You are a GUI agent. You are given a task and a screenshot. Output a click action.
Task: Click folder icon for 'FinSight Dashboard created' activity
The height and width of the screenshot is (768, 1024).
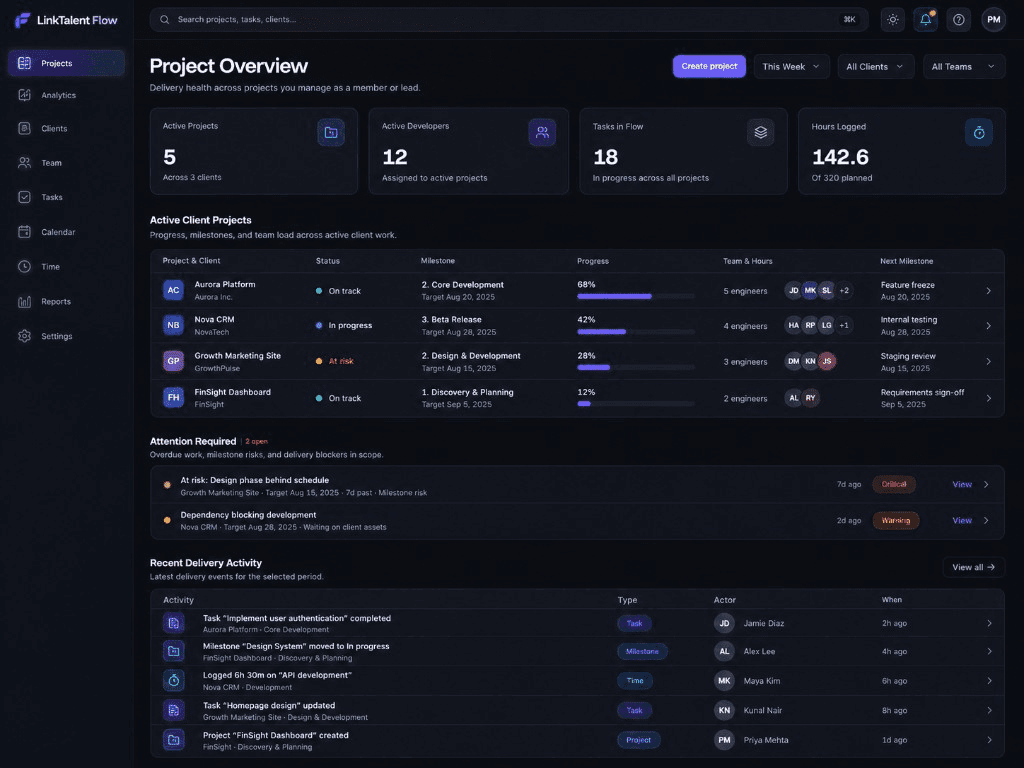174,740
